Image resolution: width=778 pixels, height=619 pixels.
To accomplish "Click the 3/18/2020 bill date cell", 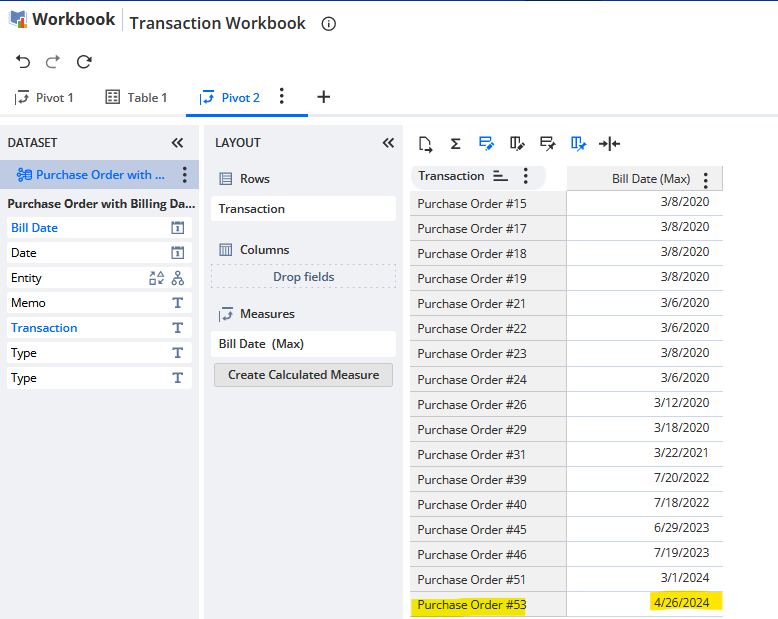I will [x=645, y=428].
